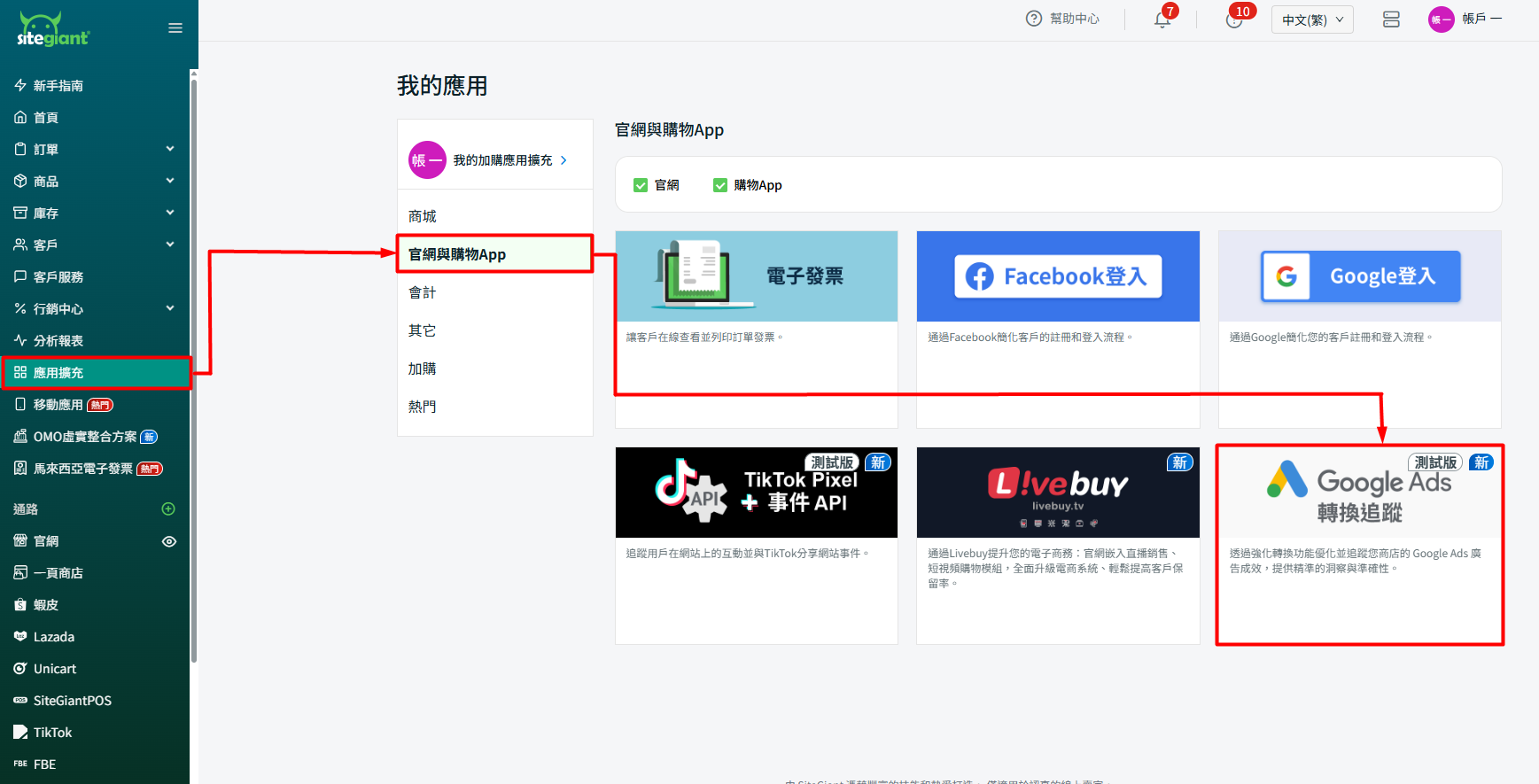This screenshot has height=784, width=1539.
Task: Click the server layout icon in top bar
Action: [1391, 19]
